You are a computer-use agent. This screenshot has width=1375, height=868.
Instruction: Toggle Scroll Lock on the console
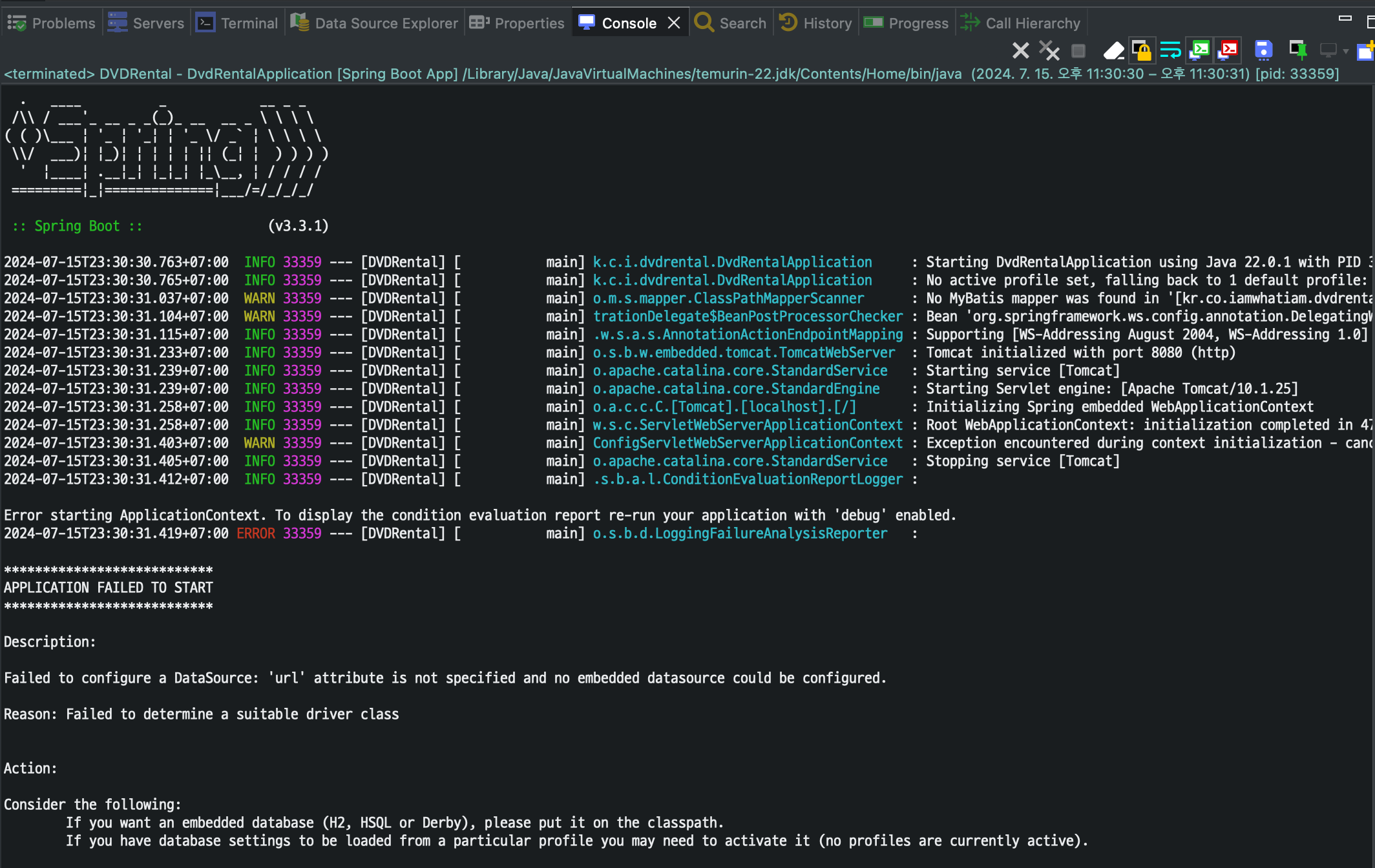coord(1141,50)
